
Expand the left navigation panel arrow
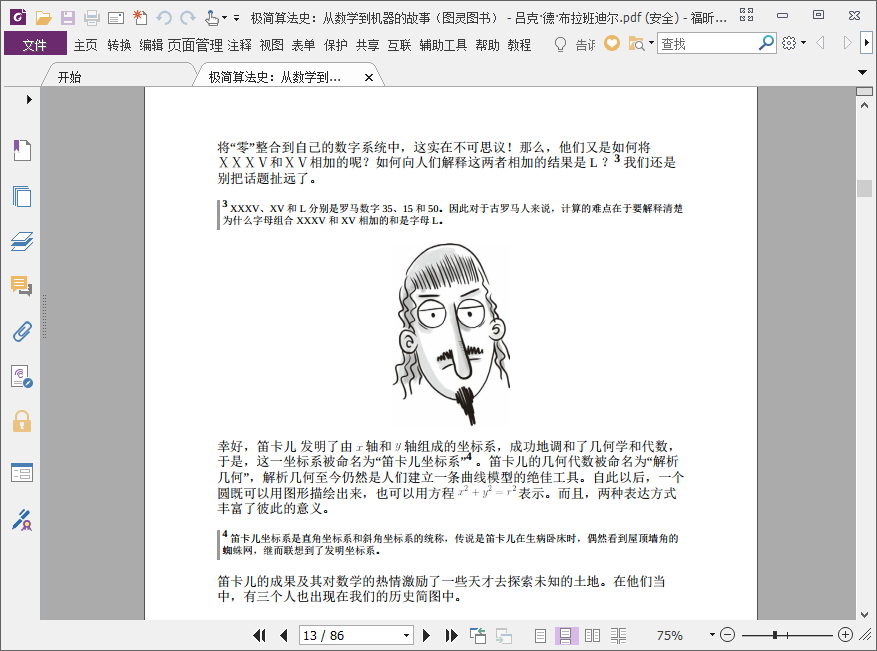point(29,100)
